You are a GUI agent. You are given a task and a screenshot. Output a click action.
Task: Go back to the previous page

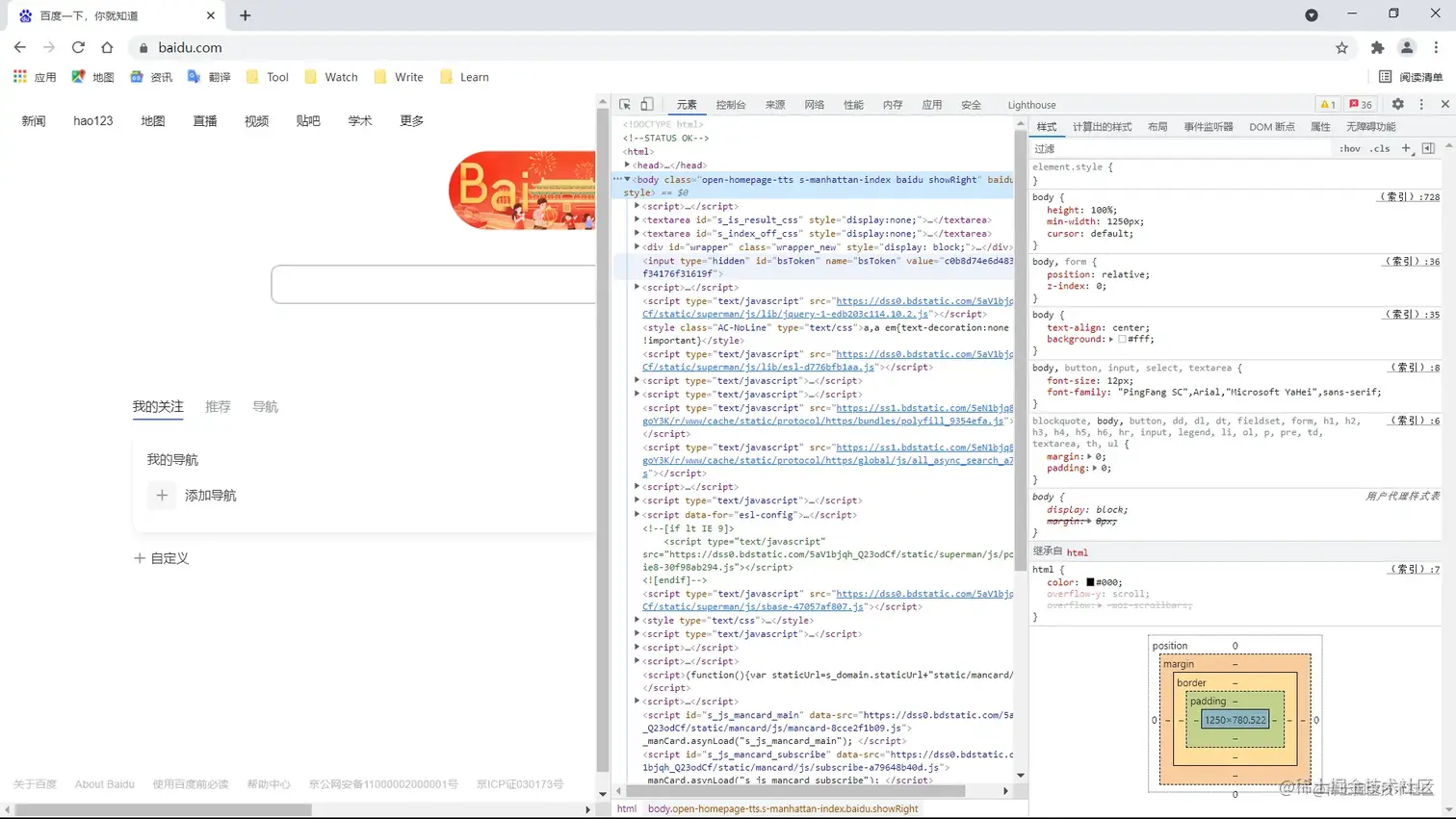click(x=20, y=47)
